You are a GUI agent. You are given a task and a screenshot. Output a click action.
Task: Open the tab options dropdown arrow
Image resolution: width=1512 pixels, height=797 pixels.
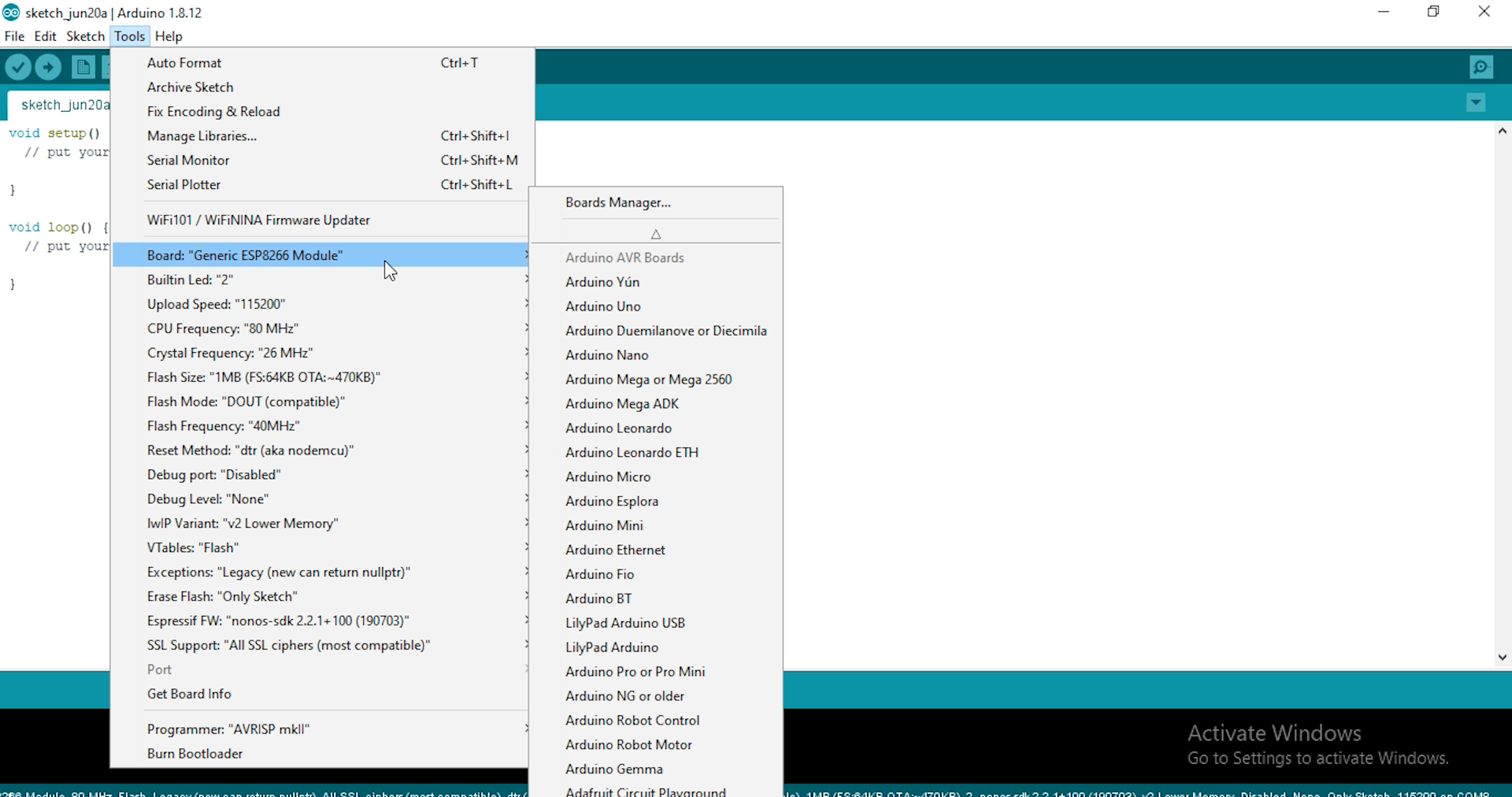1476,102
